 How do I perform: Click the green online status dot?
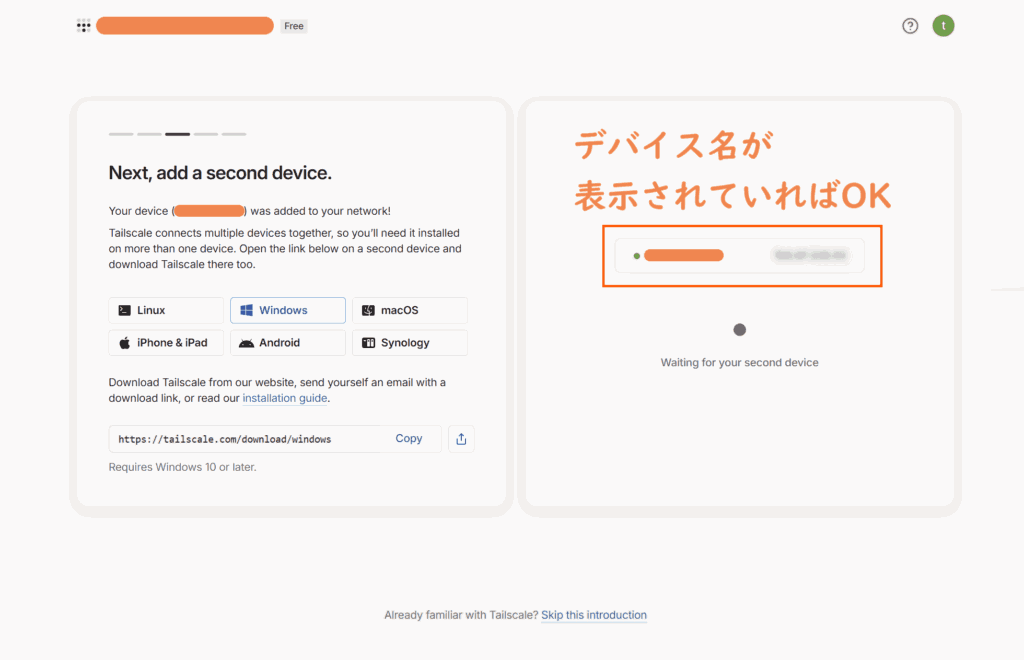(637, 256)
